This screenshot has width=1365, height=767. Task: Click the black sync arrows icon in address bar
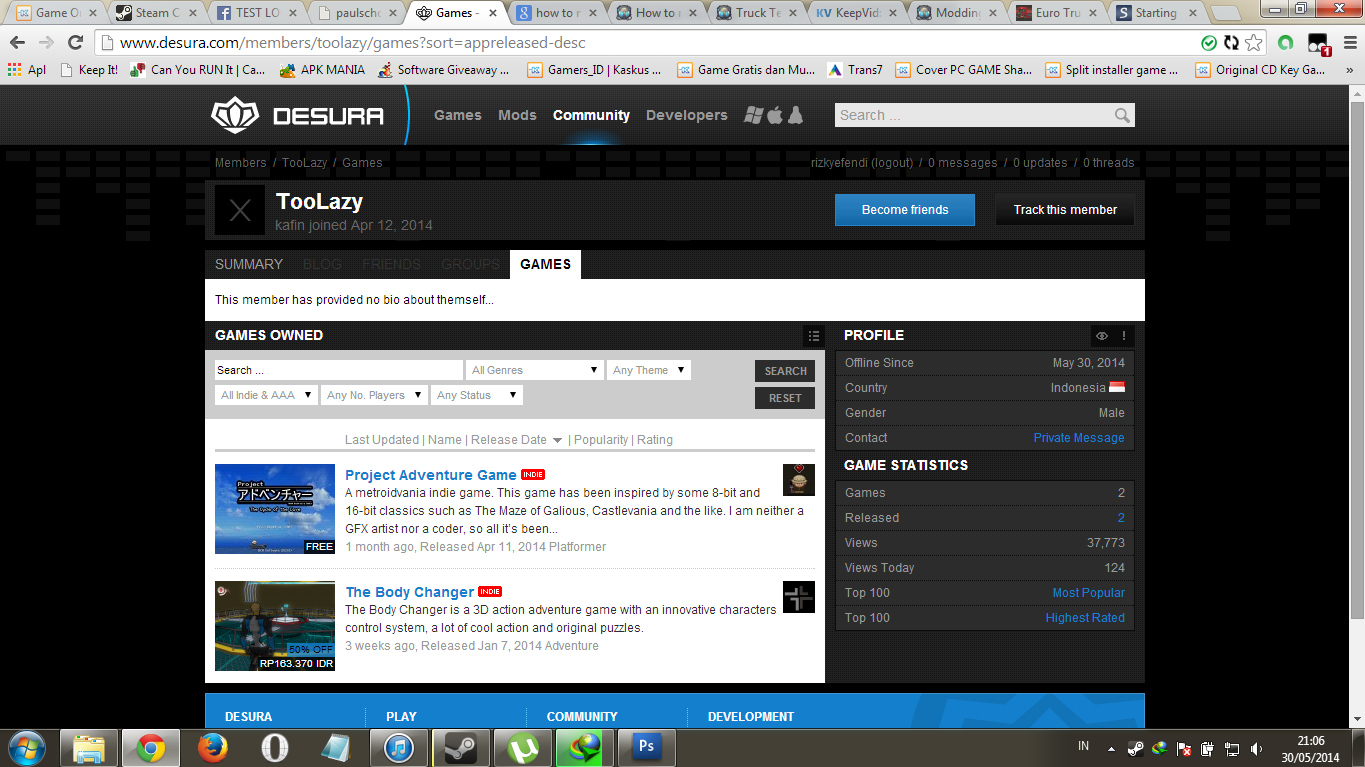pos(1231,43)
